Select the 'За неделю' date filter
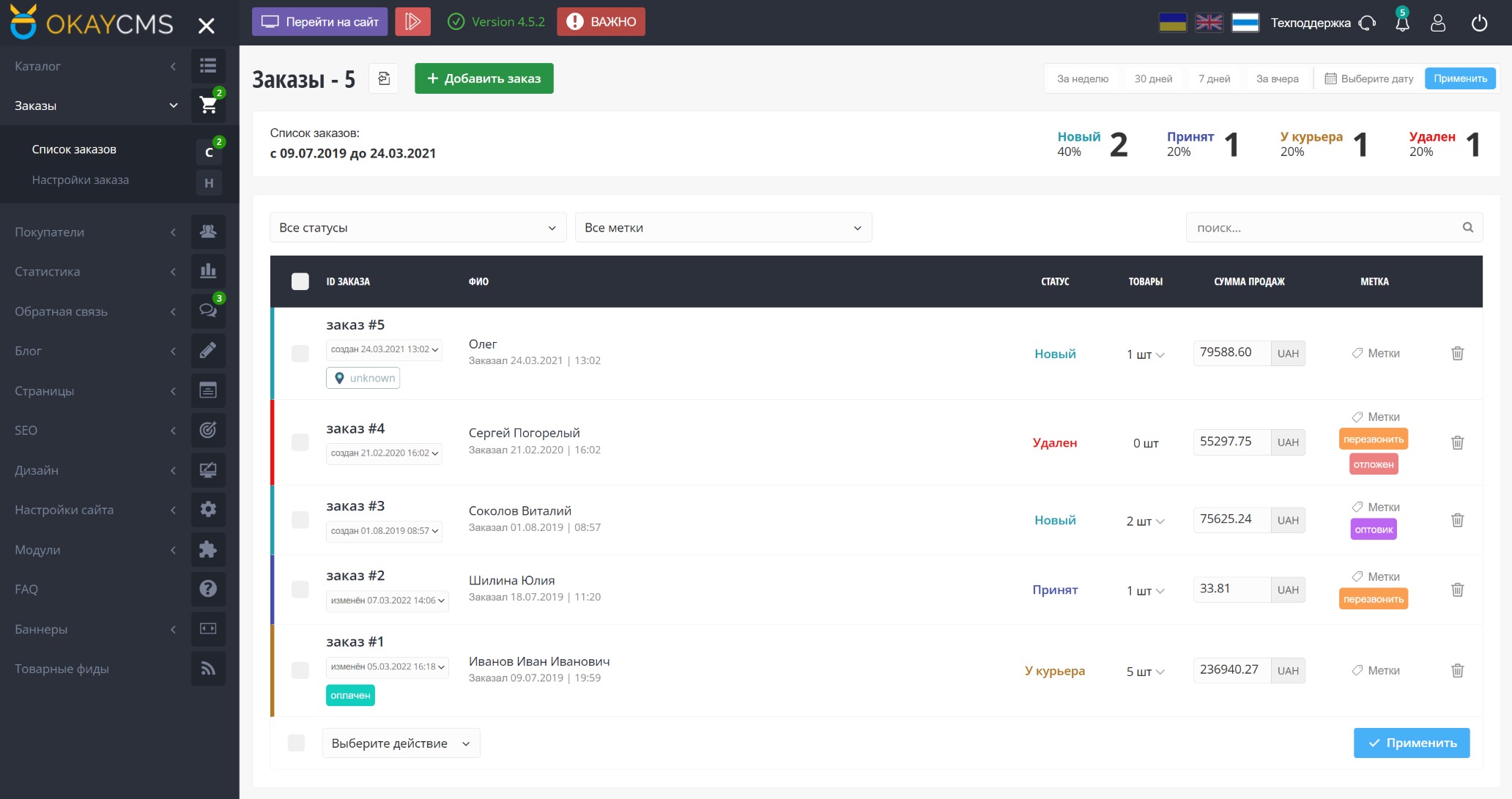 tap(1082, 78)
